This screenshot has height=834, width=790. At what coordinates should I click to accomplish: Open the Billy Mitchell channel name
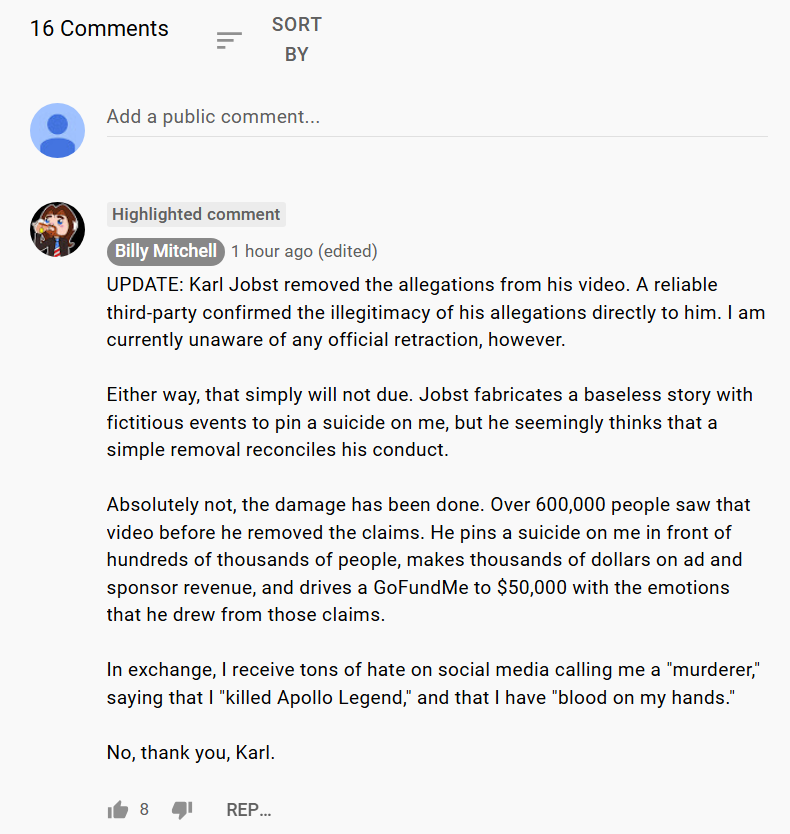click(165, 251)
